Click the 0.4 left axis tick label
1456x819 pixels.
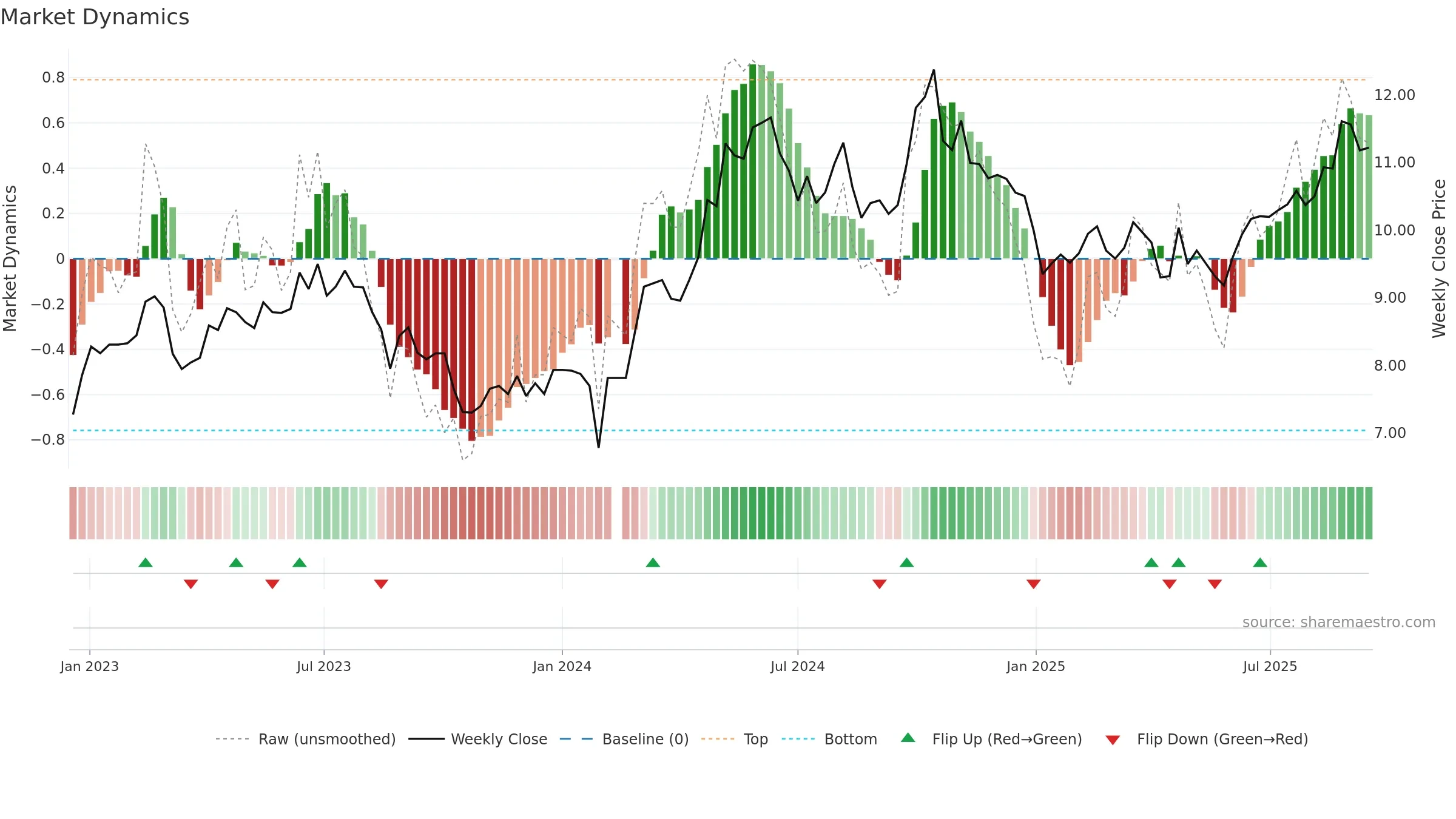coord(53,168)
